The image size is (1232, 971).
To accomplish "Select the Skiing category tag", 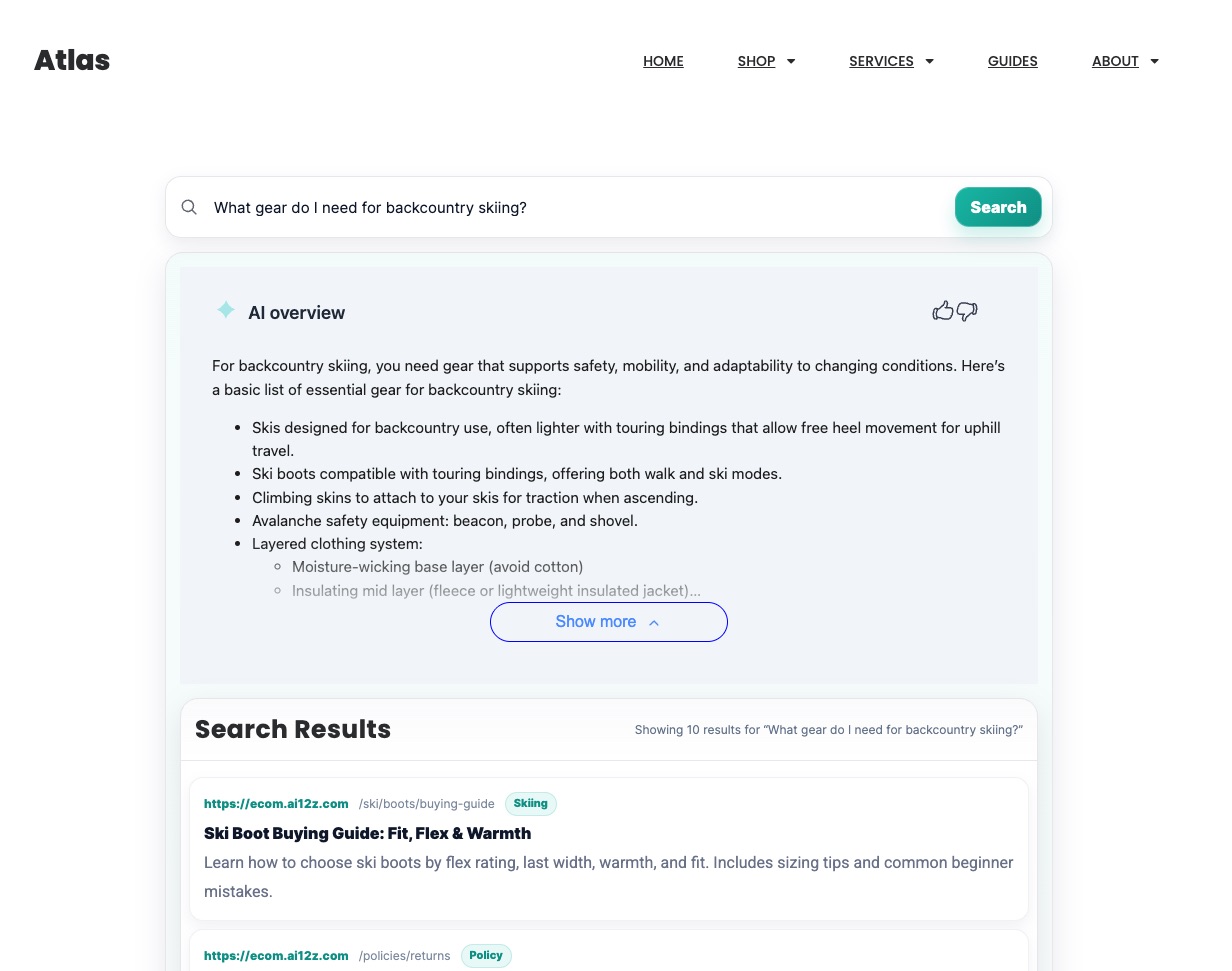I will click(x=530, y=803).
